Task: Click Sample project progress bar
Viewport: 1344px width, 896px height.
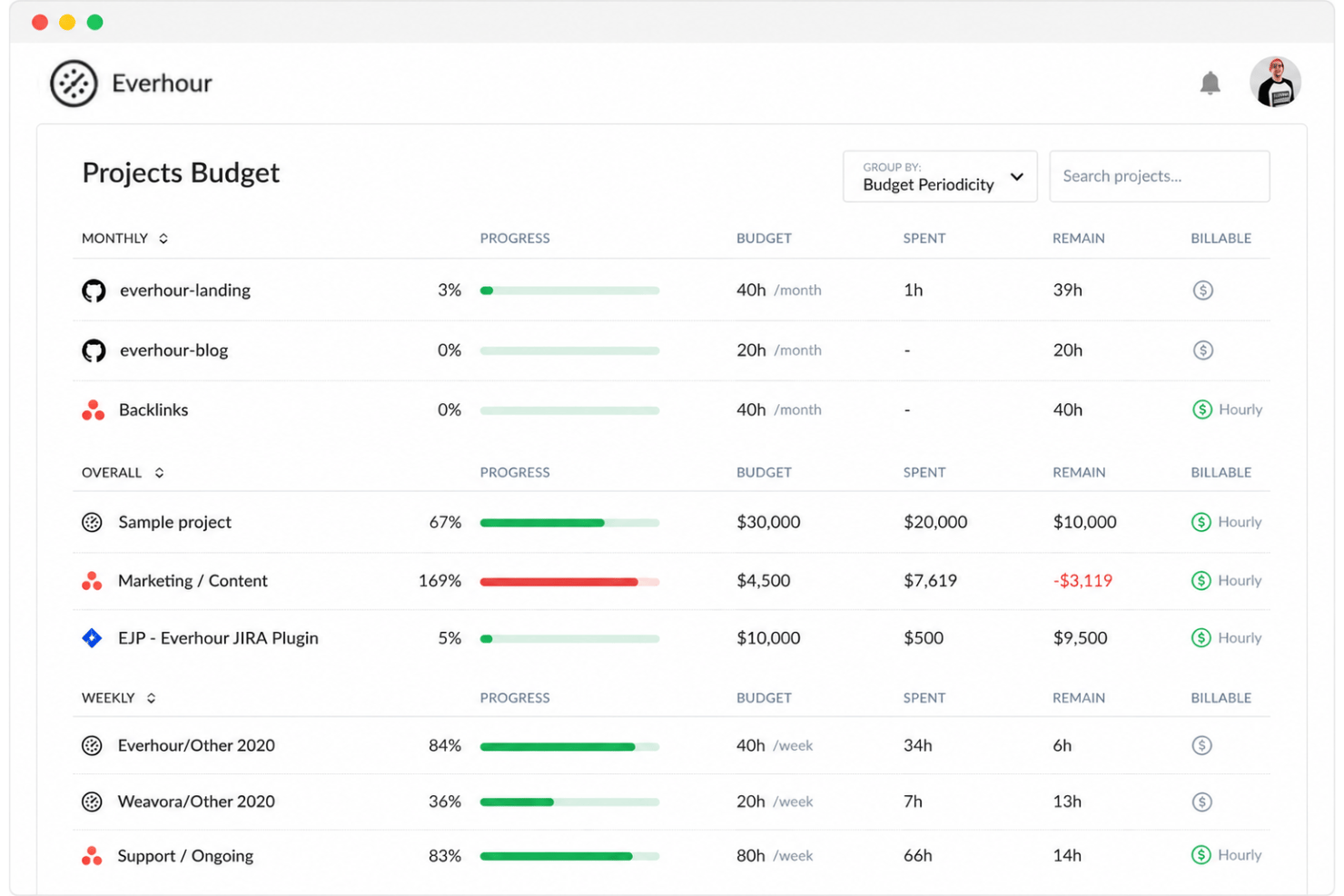Action: pos(569,522)
